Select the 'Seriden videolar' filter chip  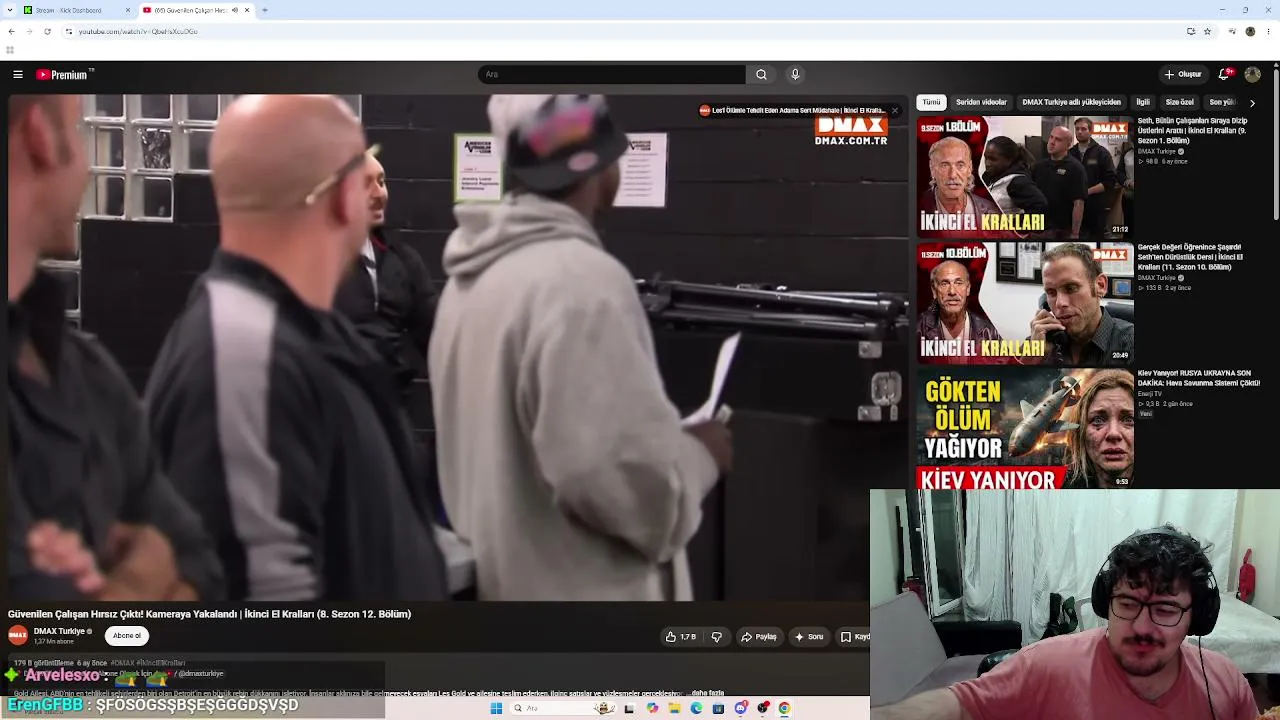(981, 102)
